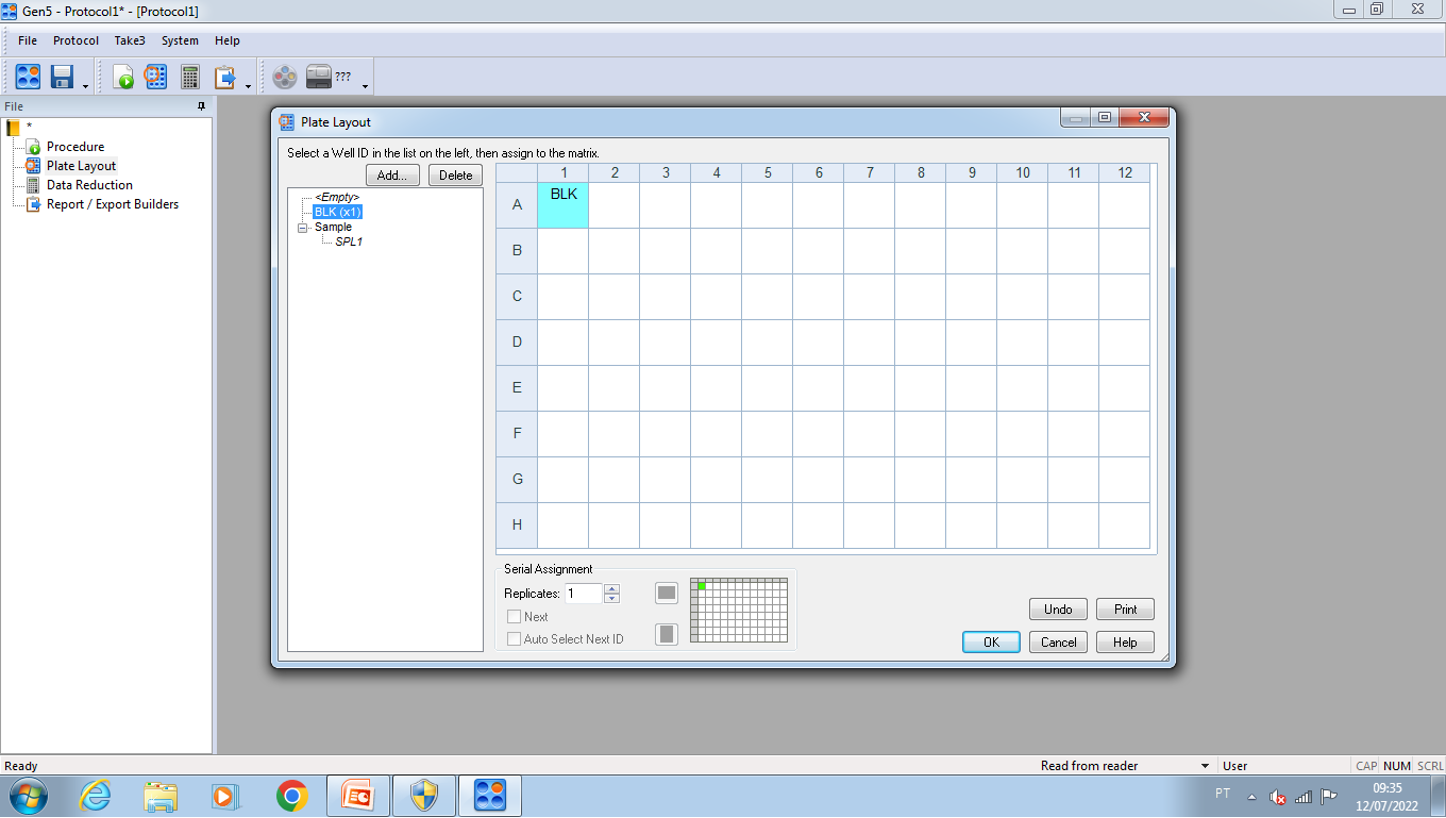Screen dimensions: 1446x818
Task: Click the Plate Layout dialog title icon
Action: pos(287,122)
